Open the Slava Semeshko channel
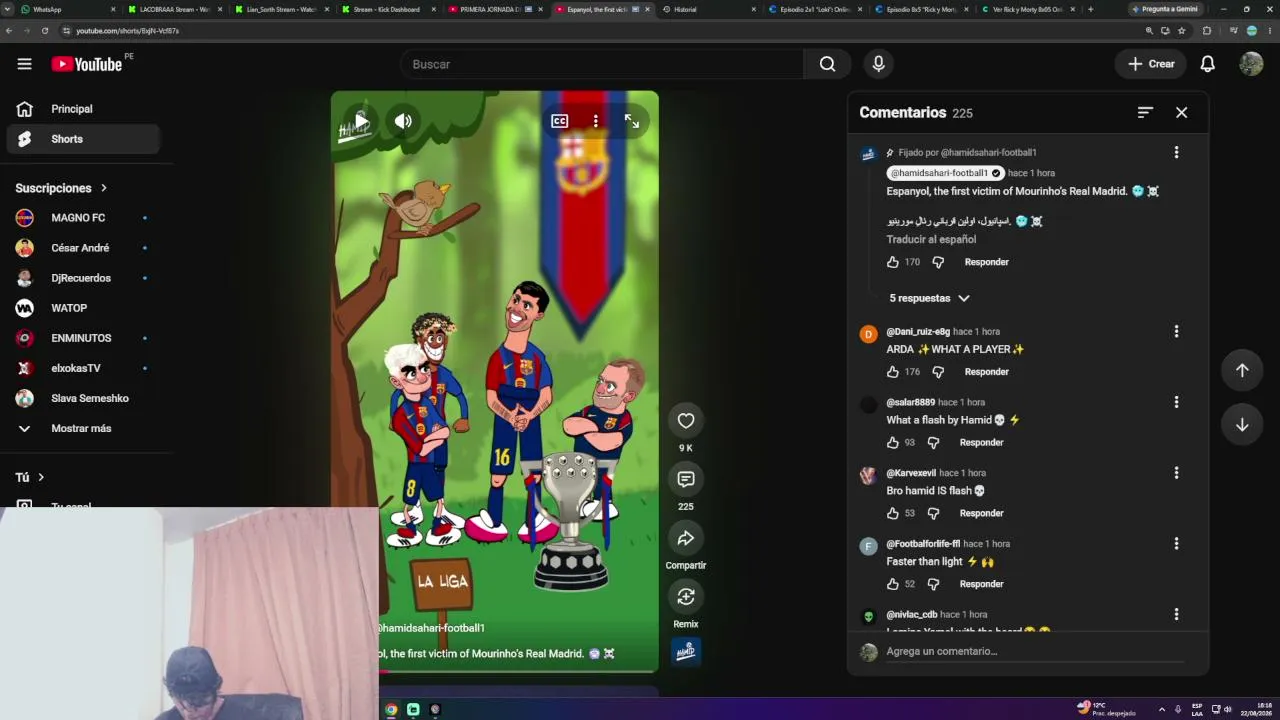 click(x=84, y=398)
